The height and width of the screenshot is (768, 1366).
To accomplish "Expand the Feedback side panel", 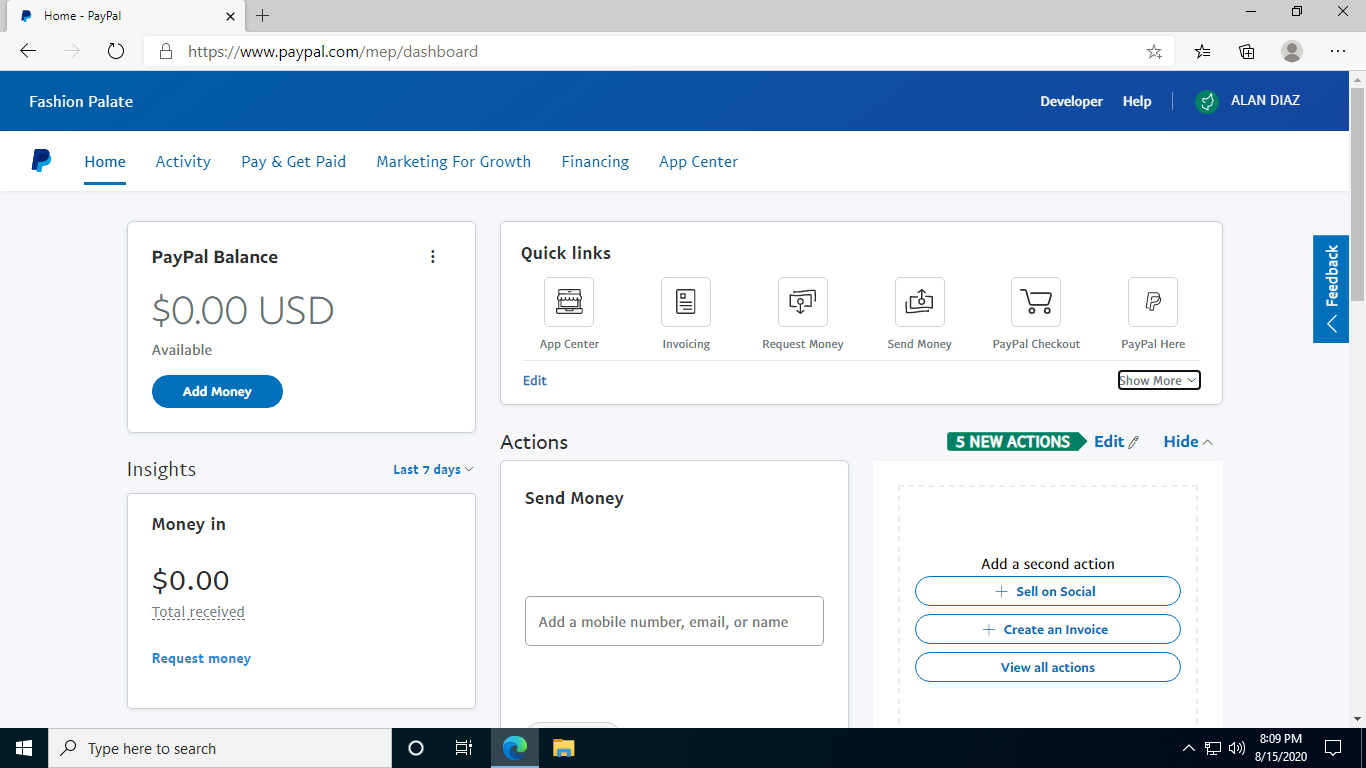I will tap(1331, 289).
